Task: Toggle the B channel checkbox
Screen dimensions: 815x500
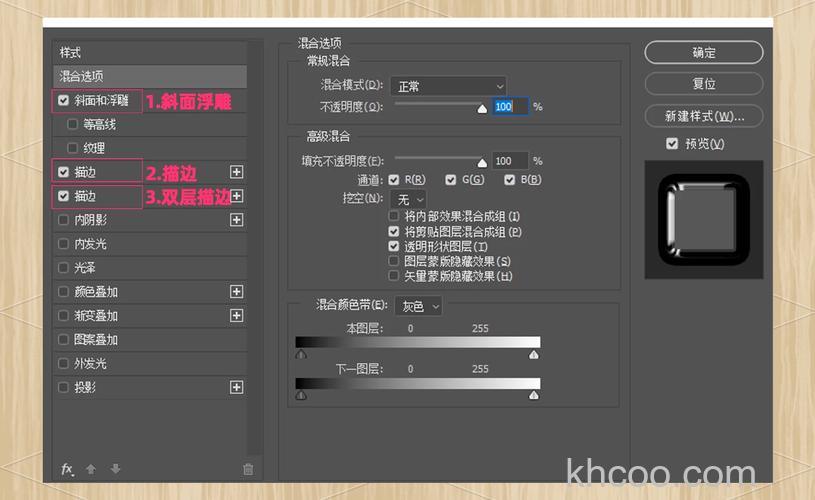Action: tap(509, 180)
